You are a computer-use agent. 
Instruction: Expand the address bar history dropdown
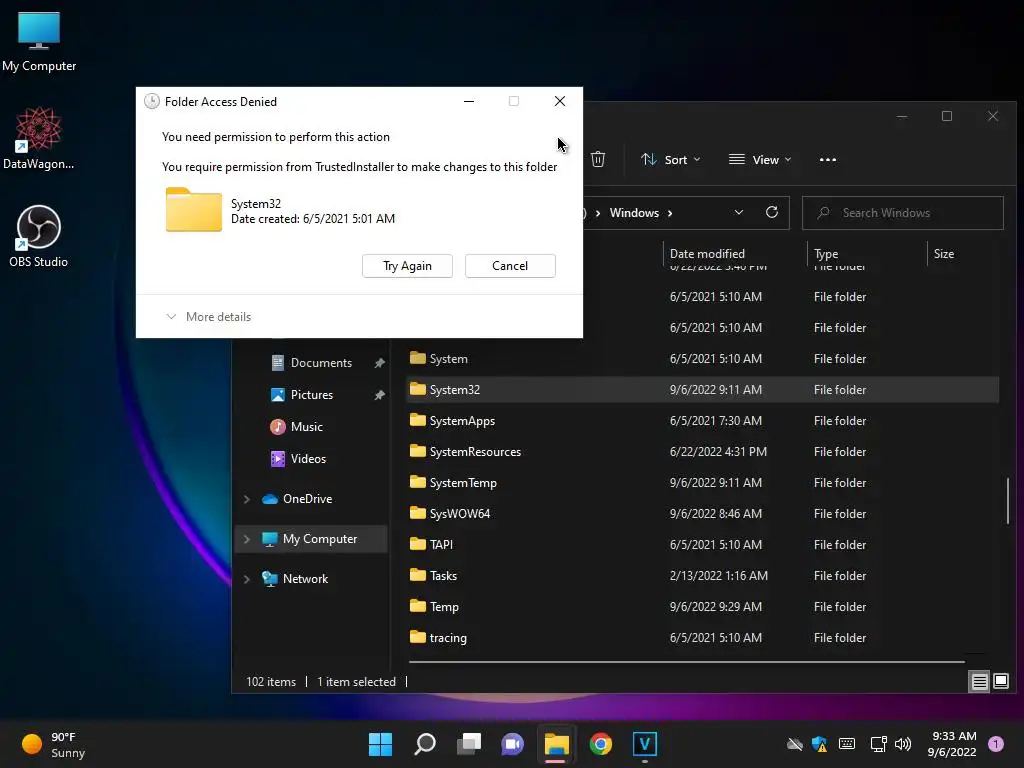pos(739,213)
